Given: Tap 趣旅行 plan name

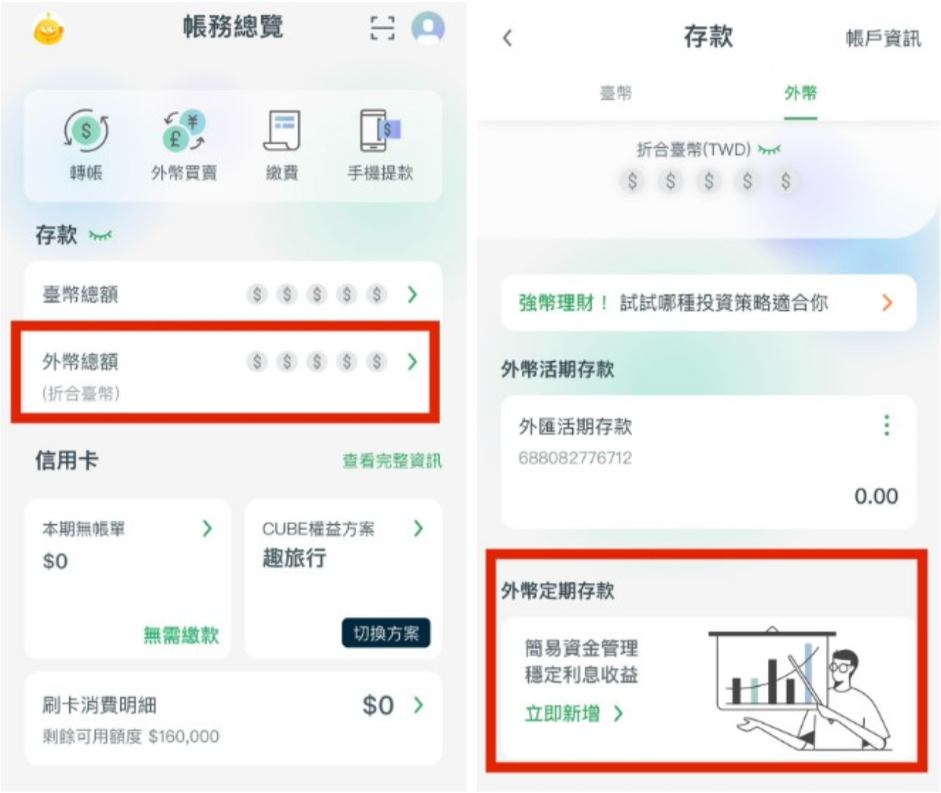Looking at the screenshot, I should pyautogui.click(x=294, y=558).
